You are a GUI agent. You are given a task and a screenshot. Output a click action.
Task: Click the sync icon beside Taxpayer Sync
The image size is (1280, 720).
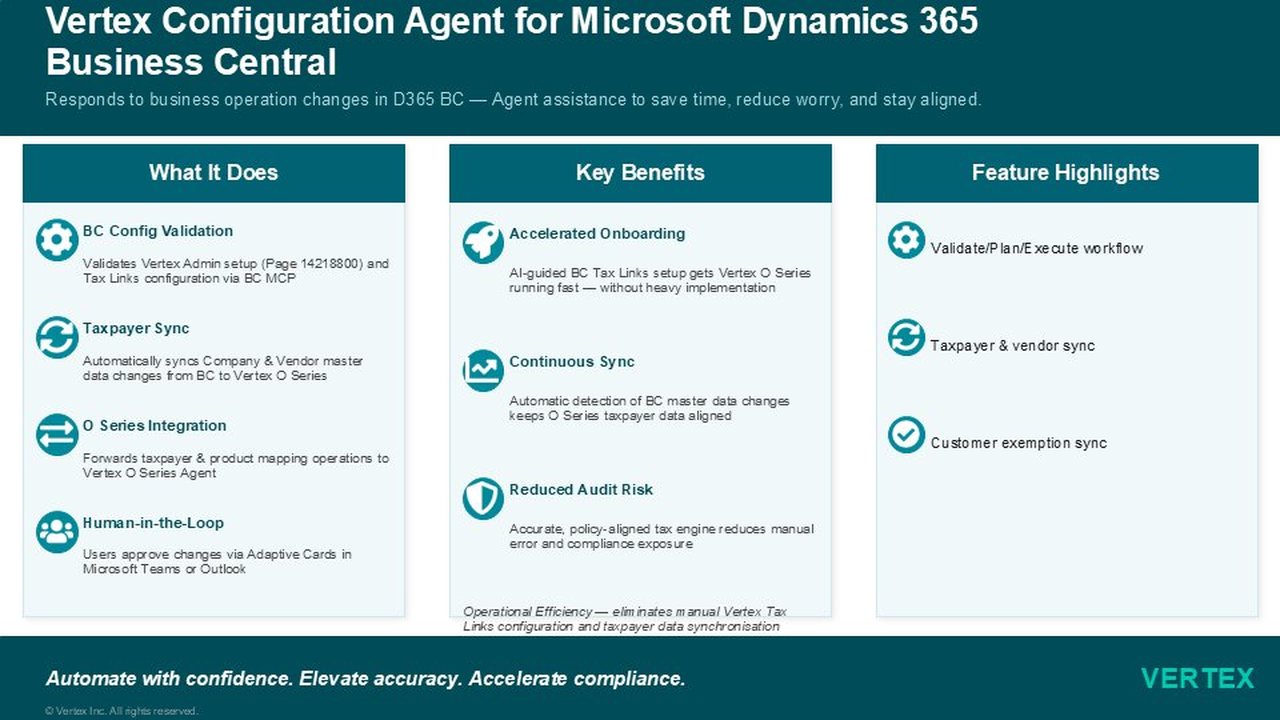[x=57, y=337]
